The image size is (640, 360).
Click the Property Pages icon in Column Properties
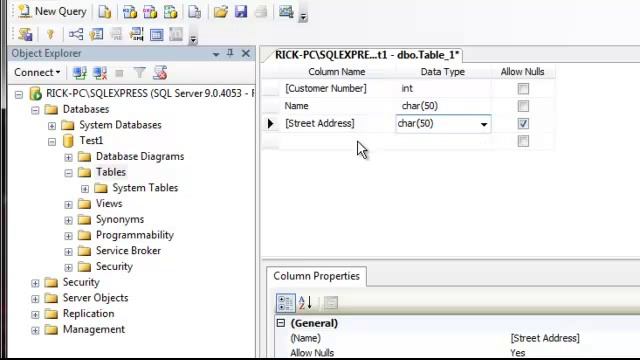331,303
